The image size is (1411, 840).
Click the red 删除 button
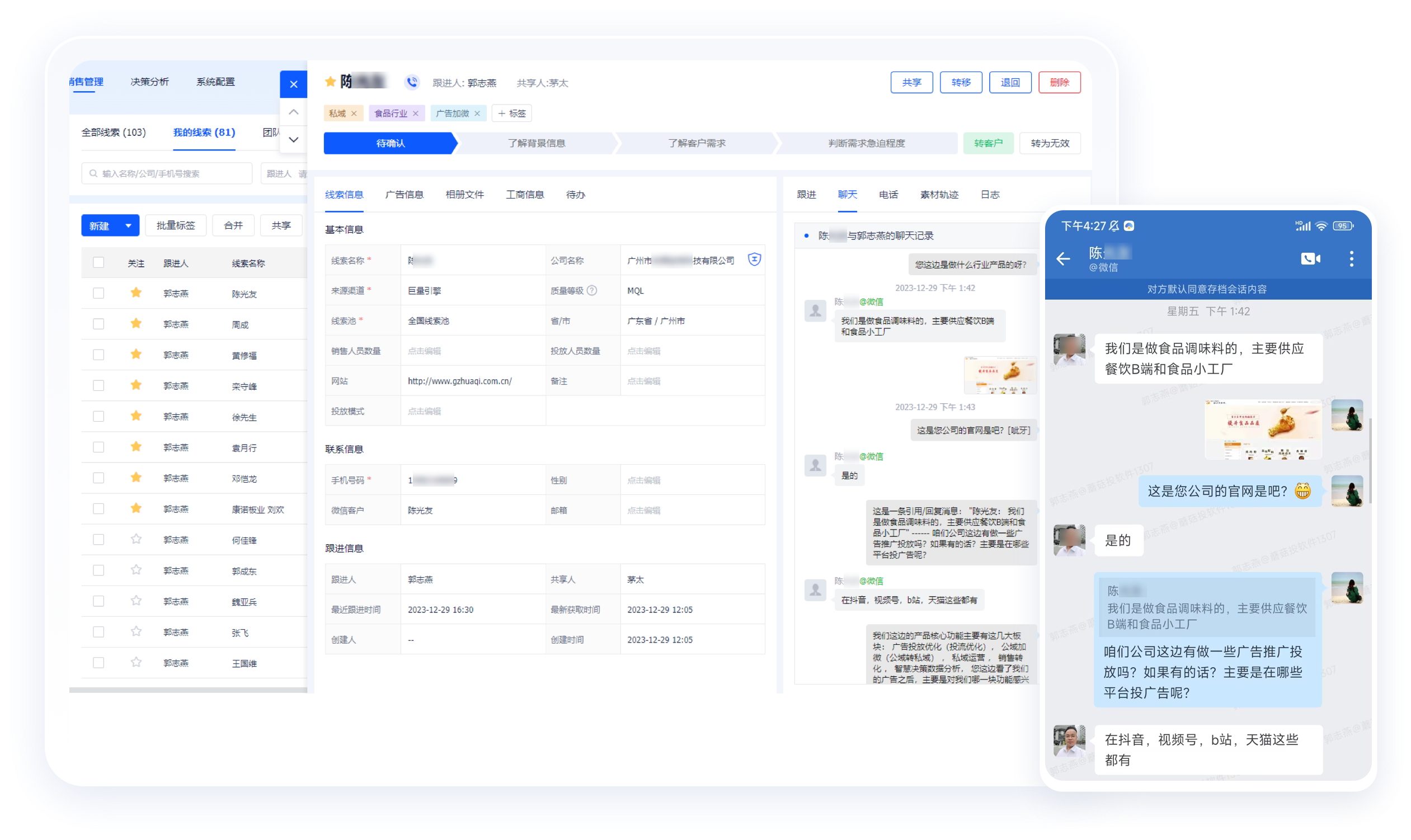point(1059,82)
